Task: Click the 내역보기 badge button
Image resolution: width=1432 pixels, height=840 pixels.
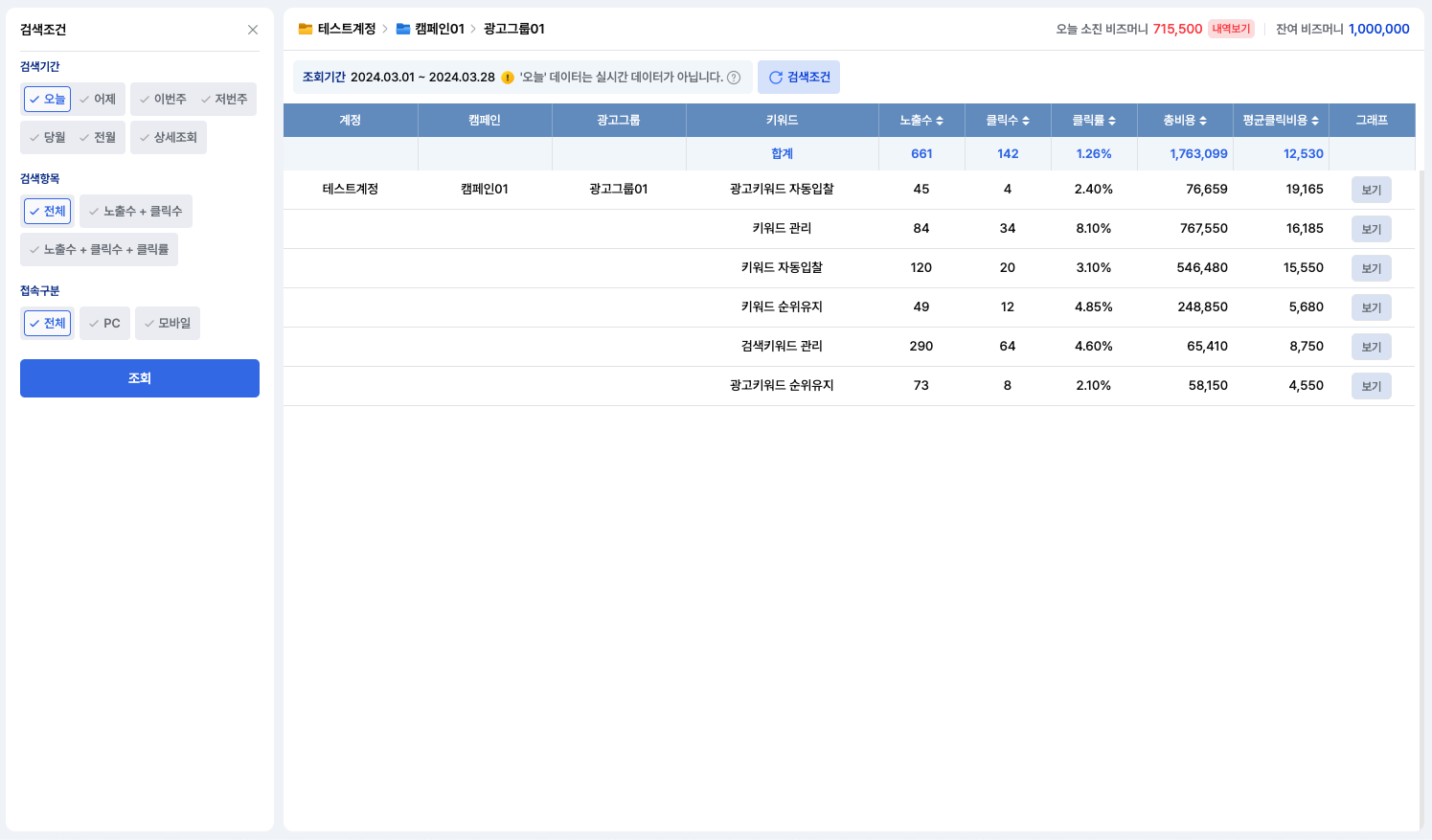Action: point(1231,29)
